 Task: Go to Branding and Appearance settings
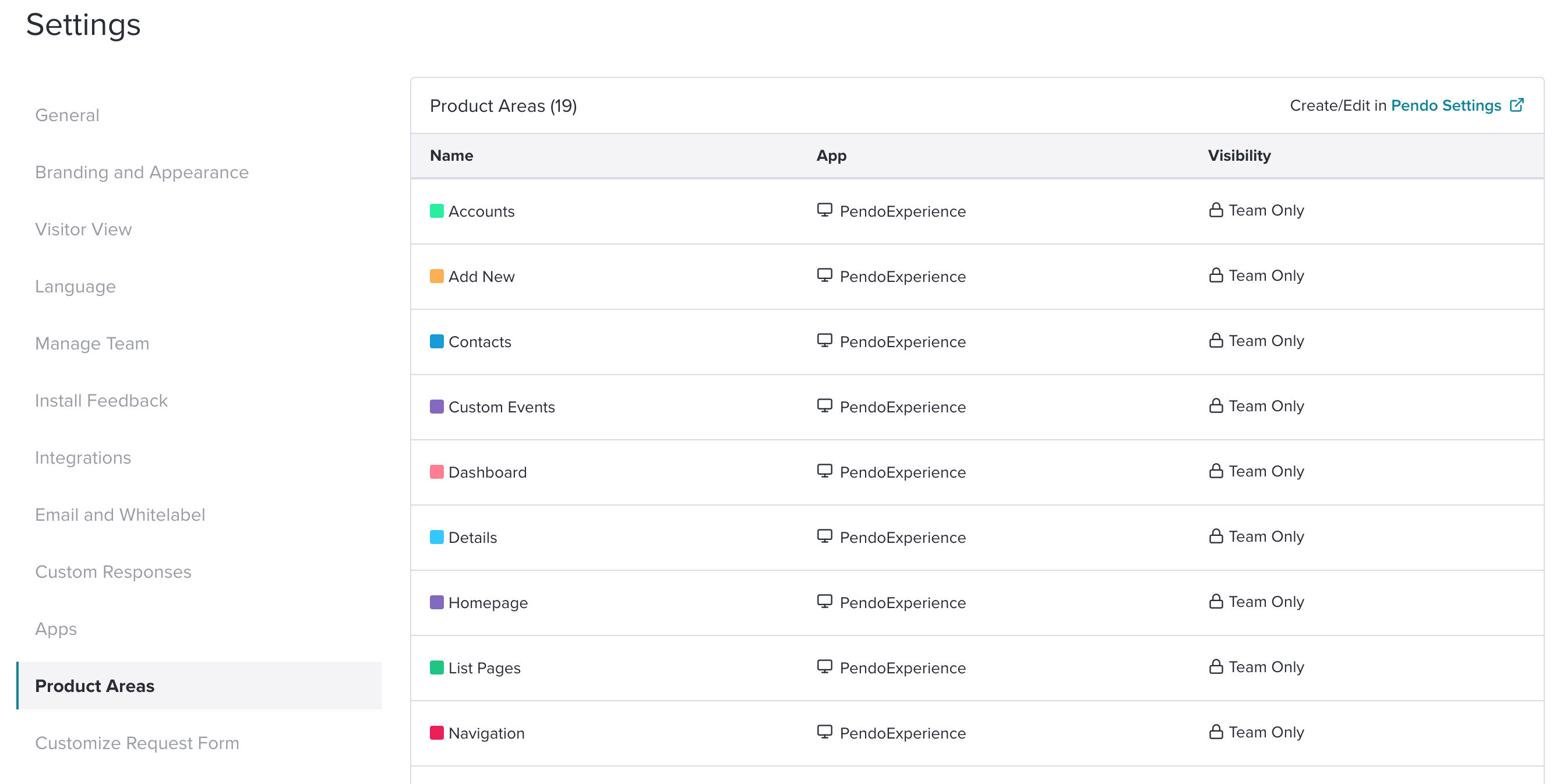tap(142, 172)
